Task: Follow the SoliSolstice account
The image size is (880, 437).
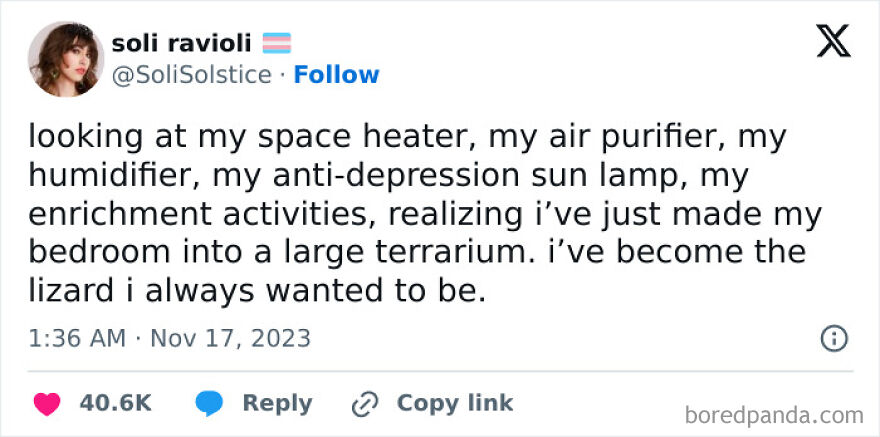Action: (337, 75)
